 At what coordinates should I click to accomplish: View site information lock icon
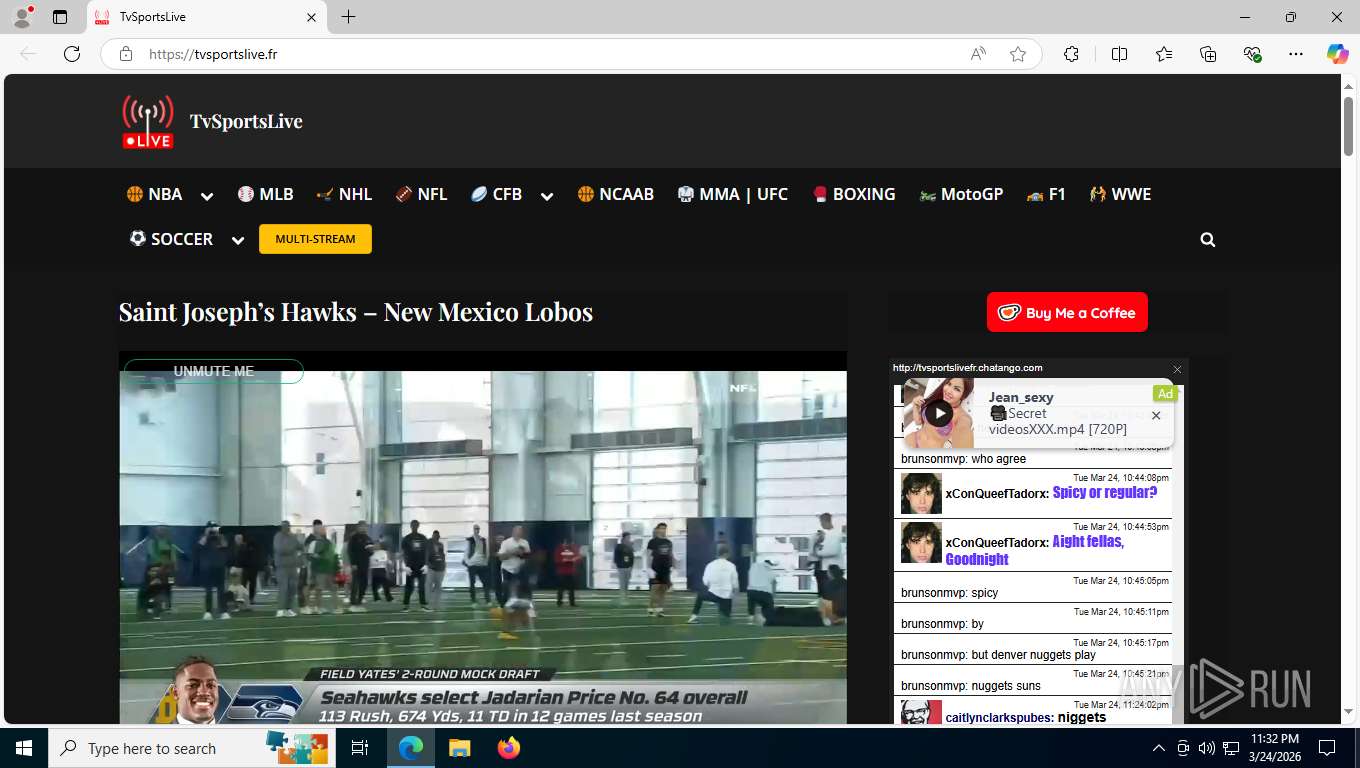point(126,54)
